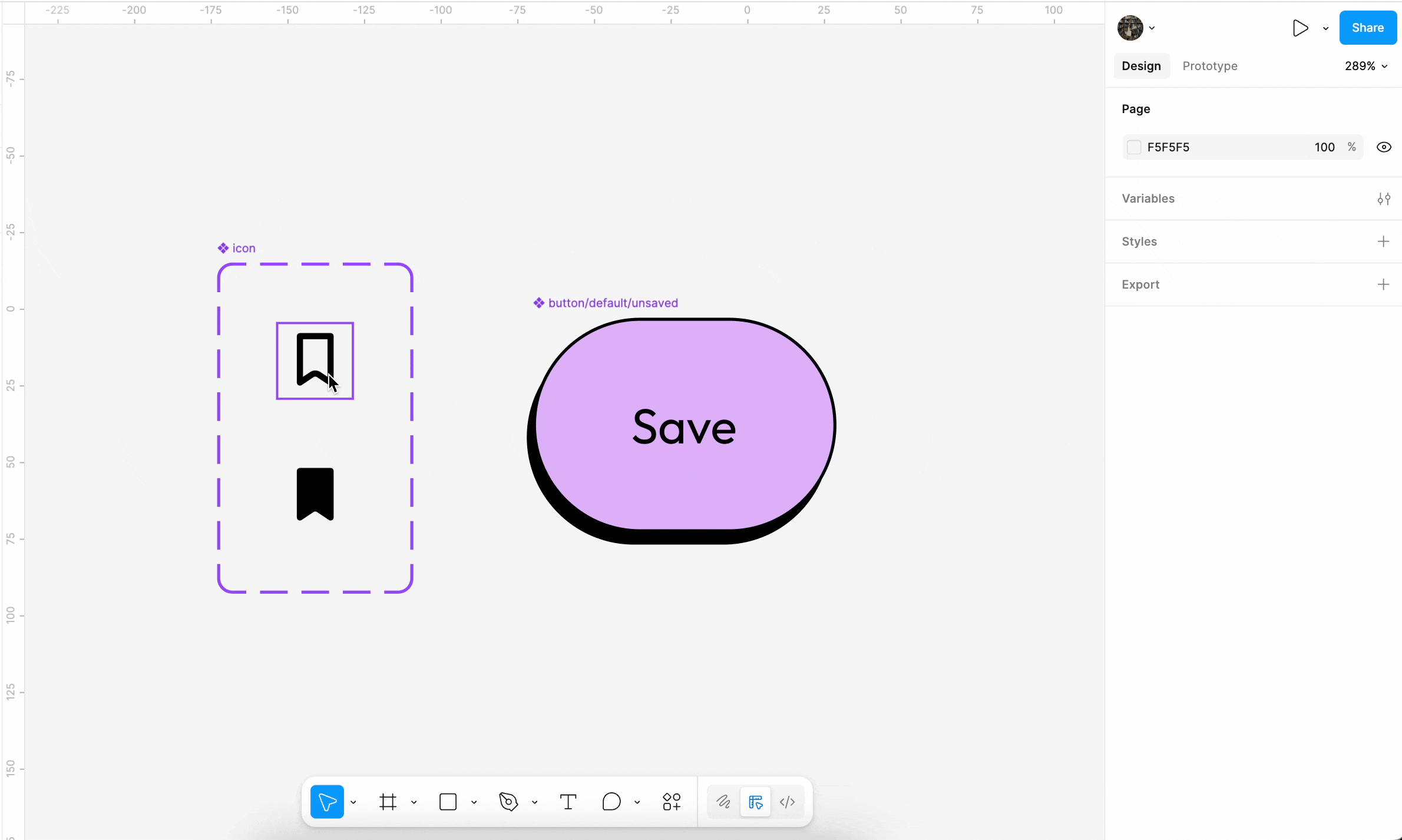Select the Pen tool
The height and width of the screenshot is (840, 1402).
point(508,802)
